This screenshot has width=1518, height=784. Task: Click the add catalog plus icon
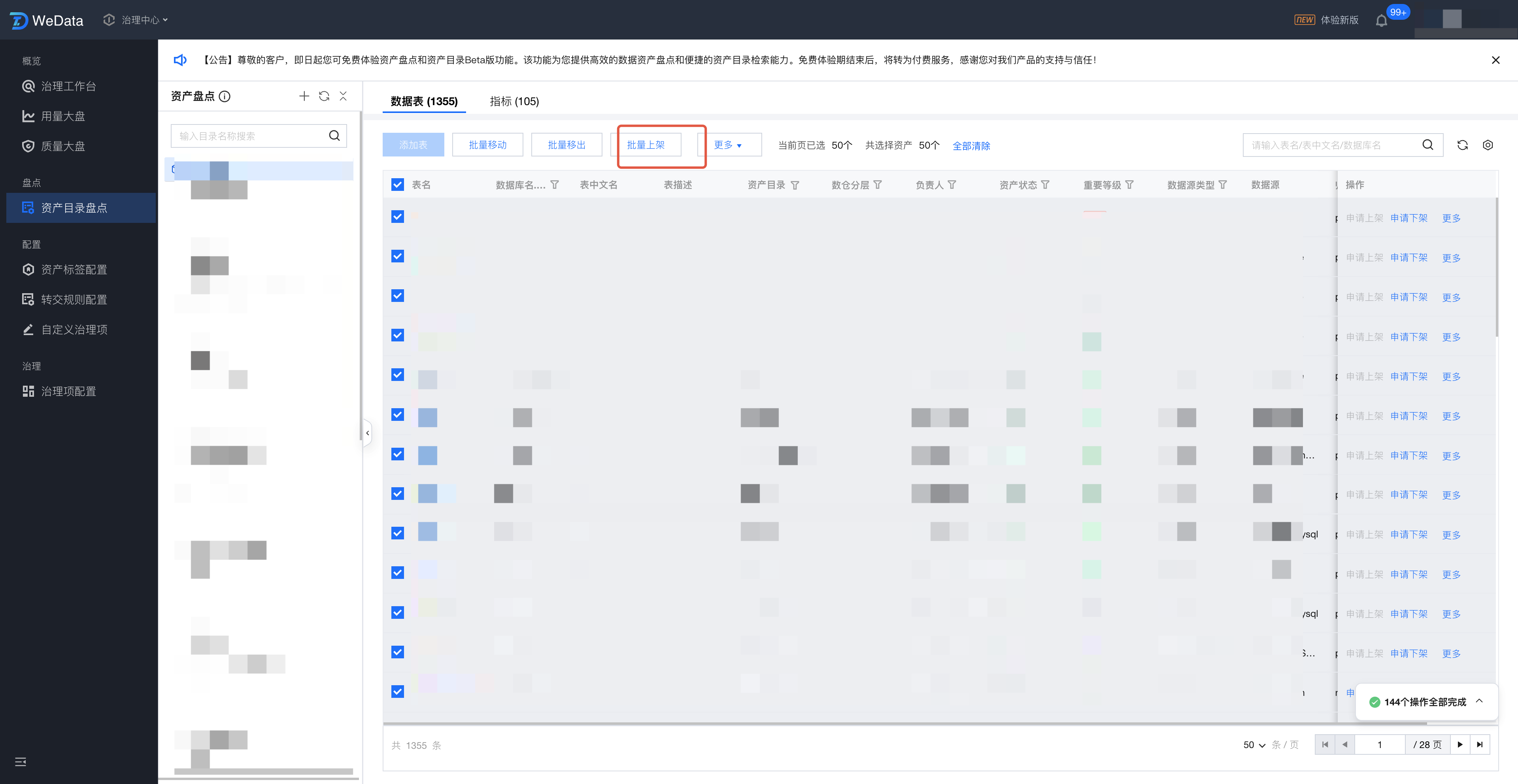click(x=304, y=96)
